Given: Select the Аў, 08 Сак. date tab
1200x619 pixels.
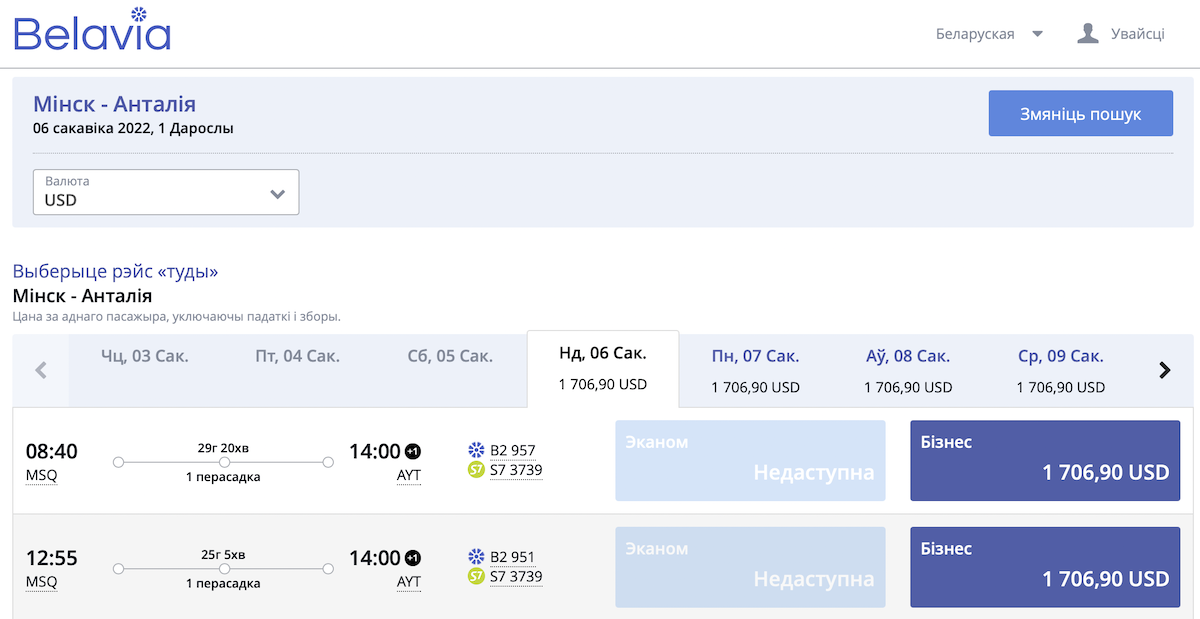Looking at the screenshot, I should point(908,370).
